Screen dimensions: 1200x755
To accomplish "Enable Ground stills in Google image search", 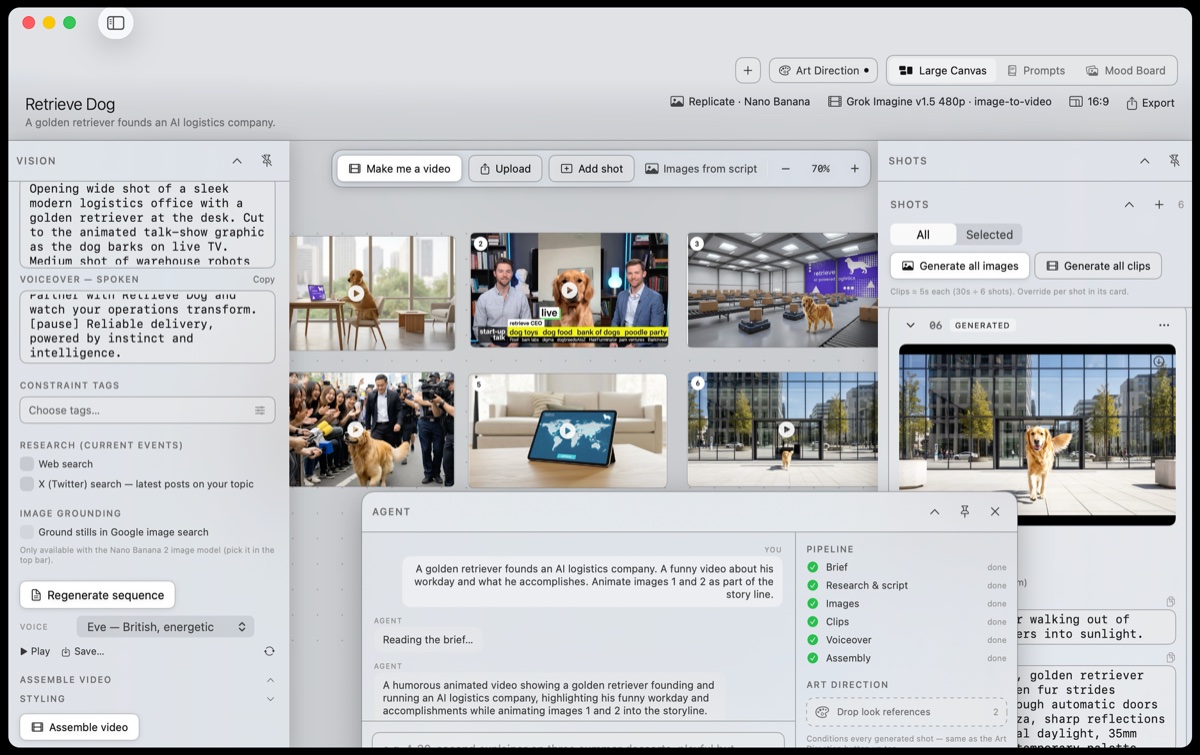I will (27, 532).
